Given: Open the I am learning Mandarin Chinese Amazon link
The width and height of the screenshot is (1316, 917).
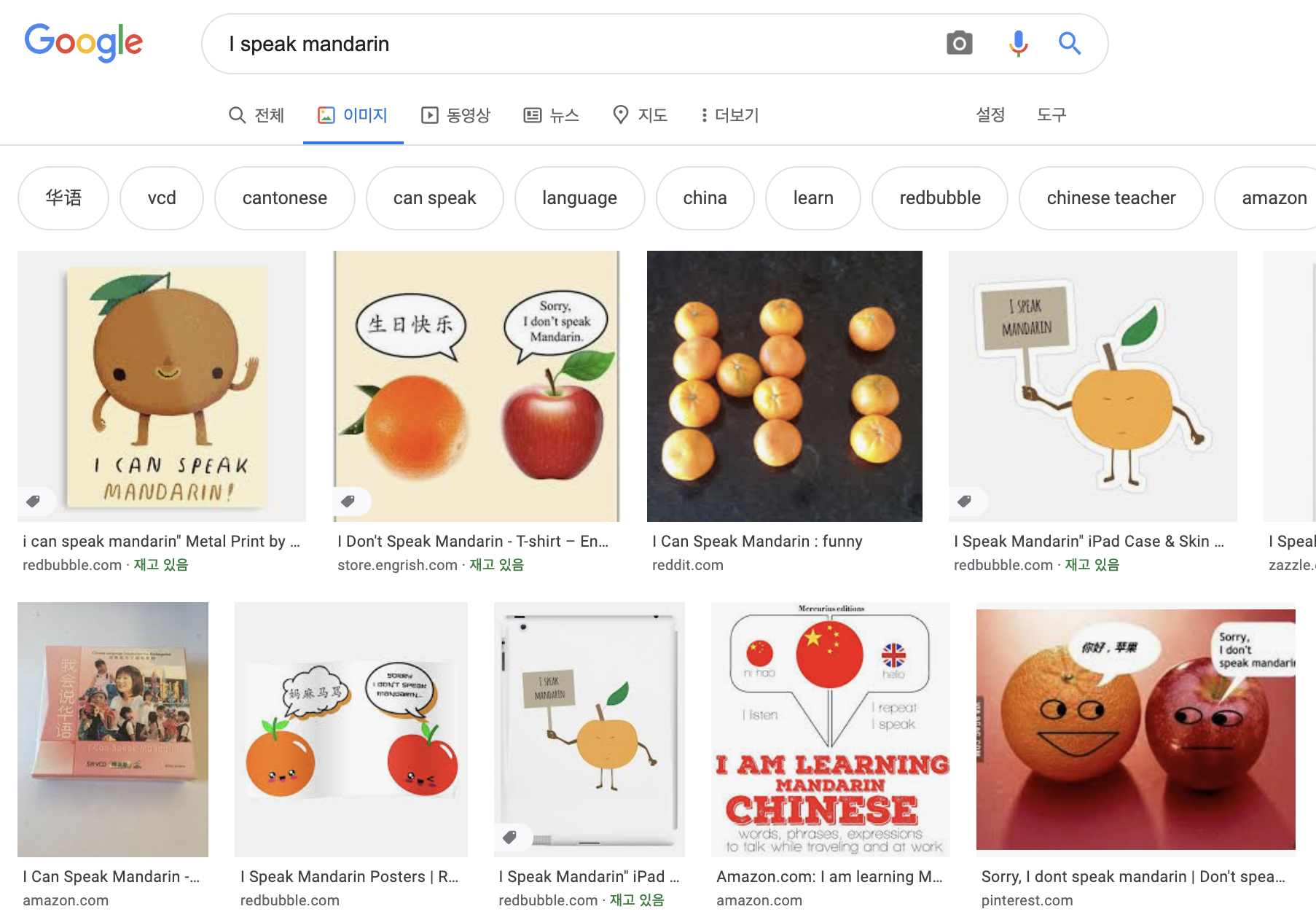Looking at the screenshot, I should click(829, 877).
